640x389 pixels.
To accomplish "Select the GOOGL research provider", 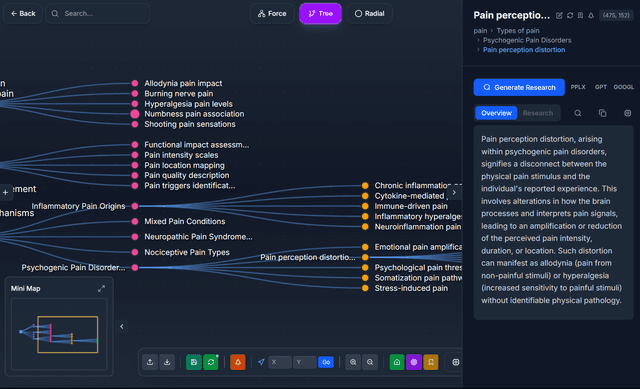I will point(624,87).
